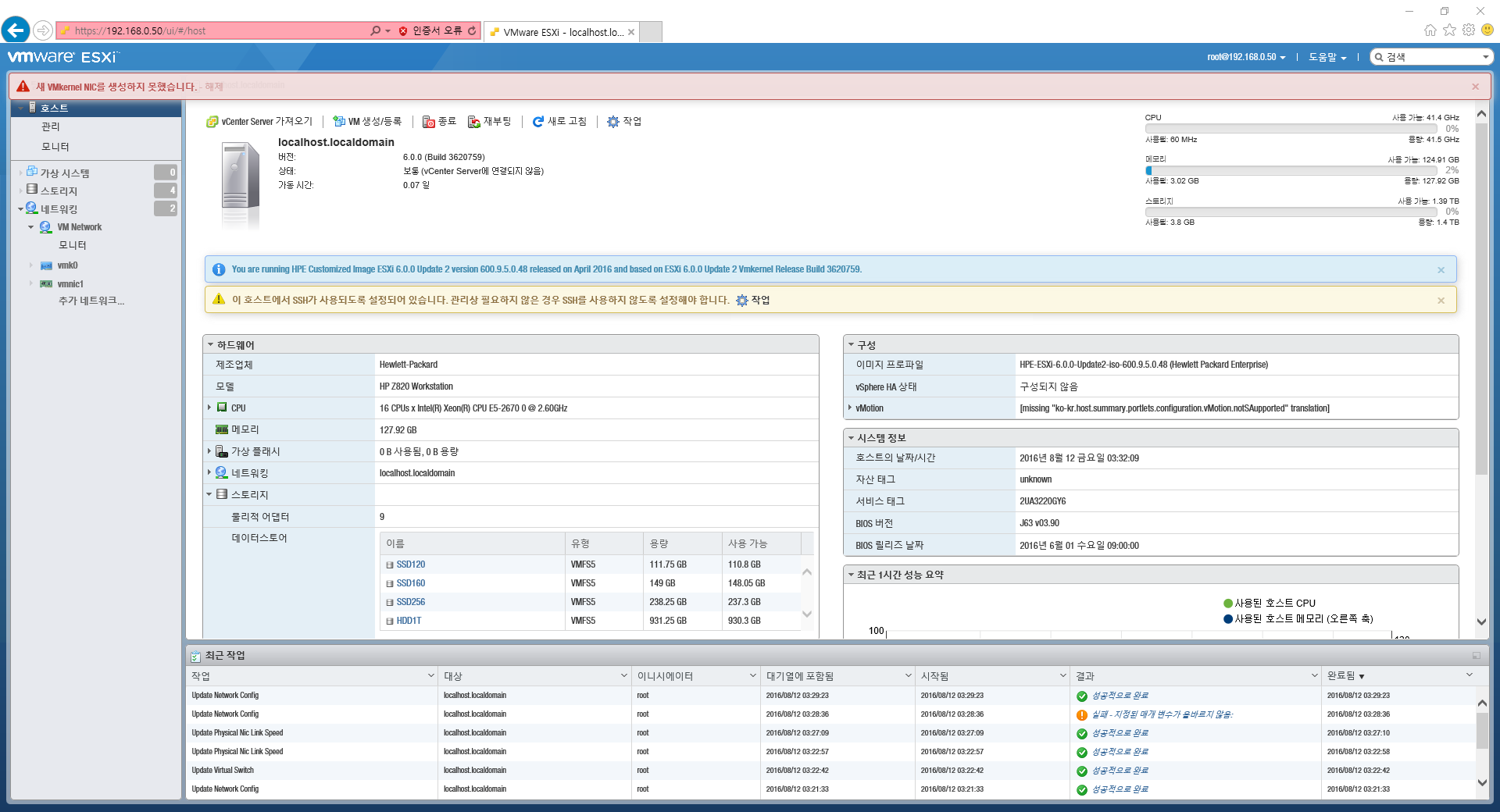Open 관리 under the host navigator

click(x=51, y=126)
